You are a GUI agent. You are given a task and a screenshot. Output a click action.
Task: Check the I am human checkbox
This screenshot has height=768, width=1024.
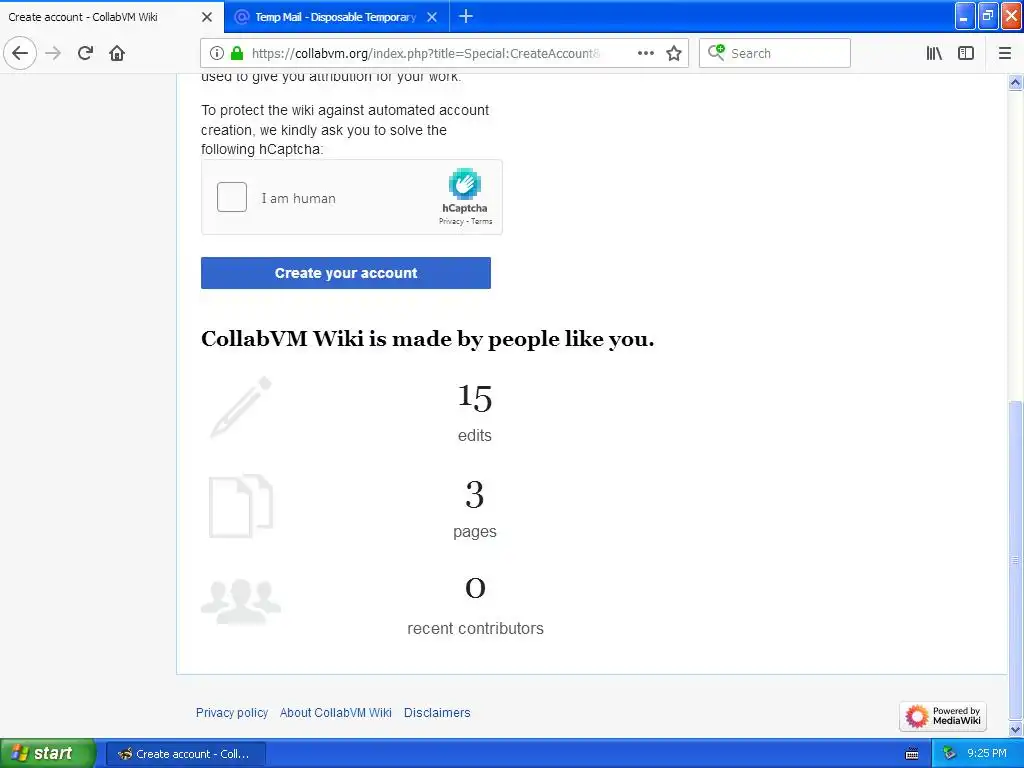click(x=232, y=197)
